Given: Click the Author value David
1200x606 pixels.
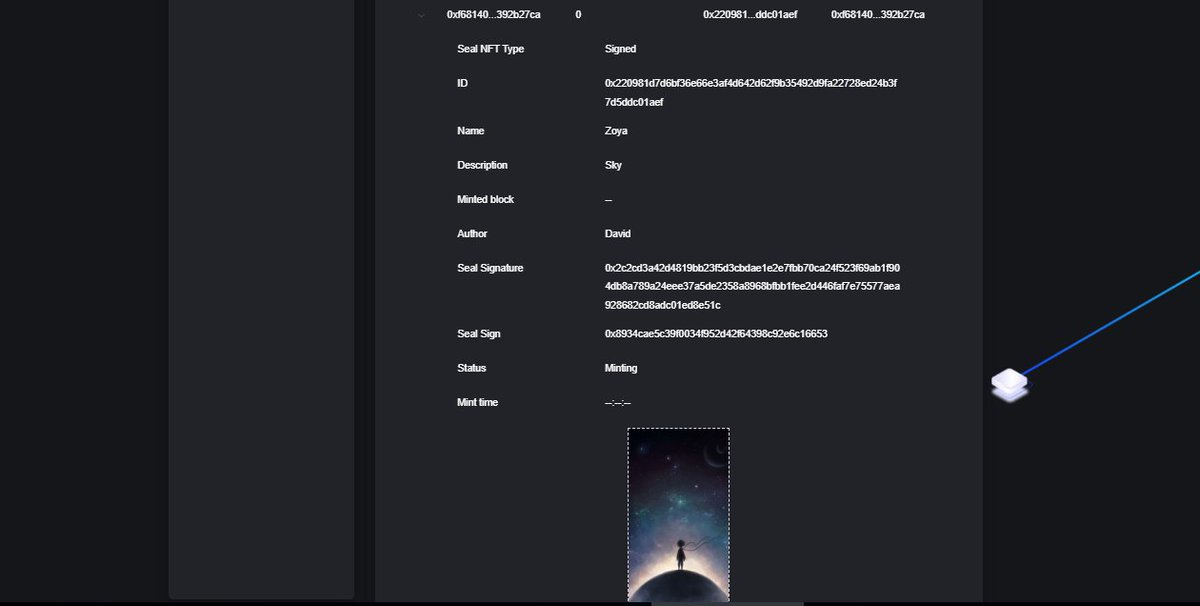Looking at the screenshot, I should 618,234.
